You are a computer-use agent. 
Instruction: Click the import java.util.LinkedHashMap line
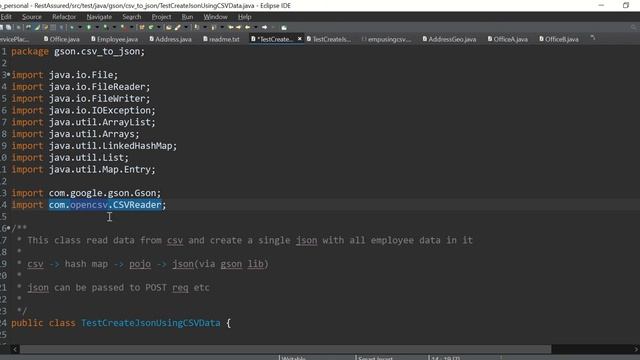click(94, 146)
